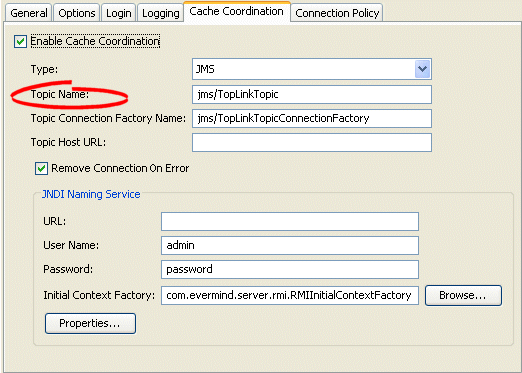The width and height of the screenshot is (522, 373).
Task: Switch to the General tab
Action: 29,13
